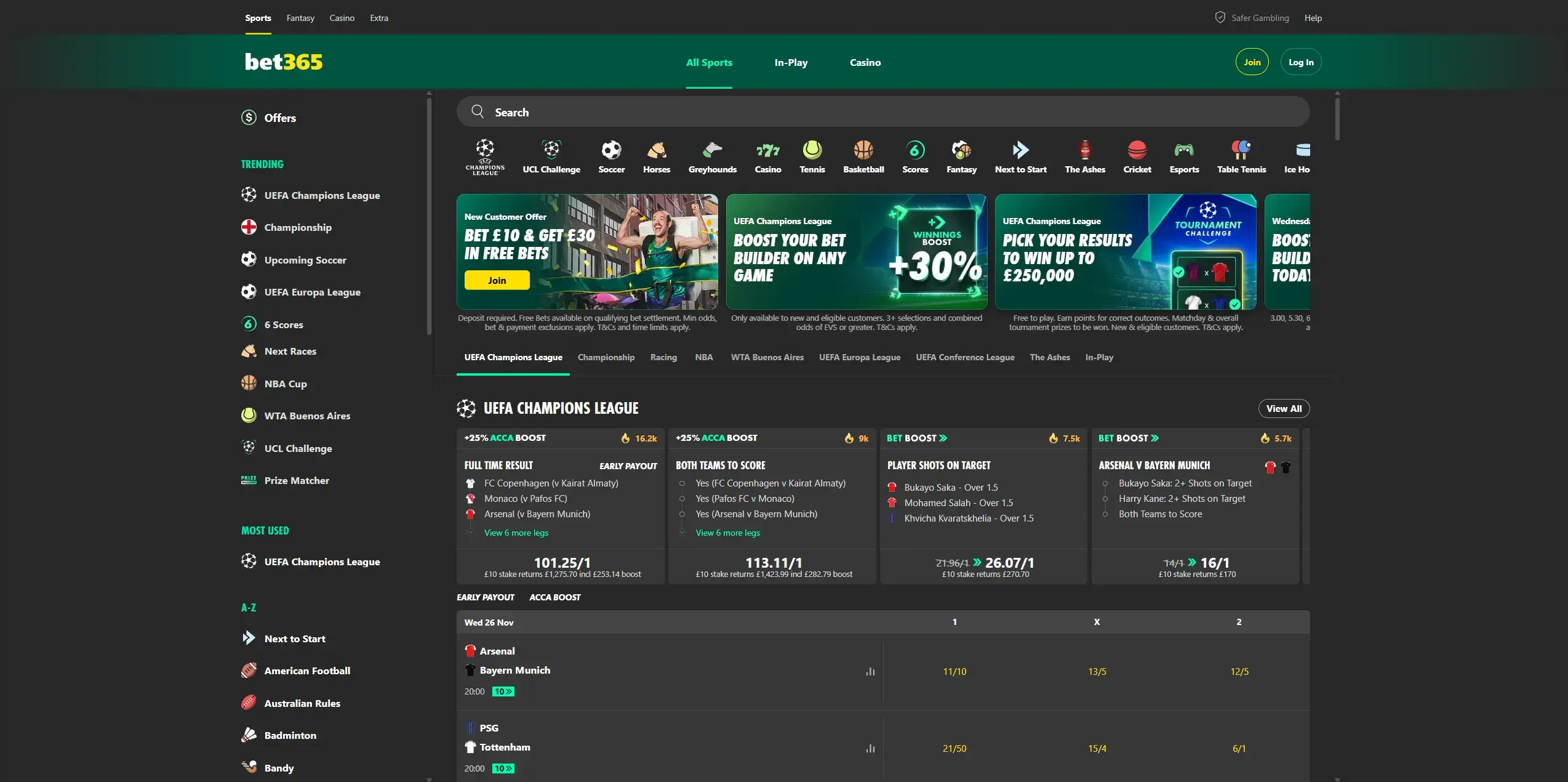The image size is (1568, 782).
Task: Click View All for UEFA Champions League
Action: (1284, 408)
